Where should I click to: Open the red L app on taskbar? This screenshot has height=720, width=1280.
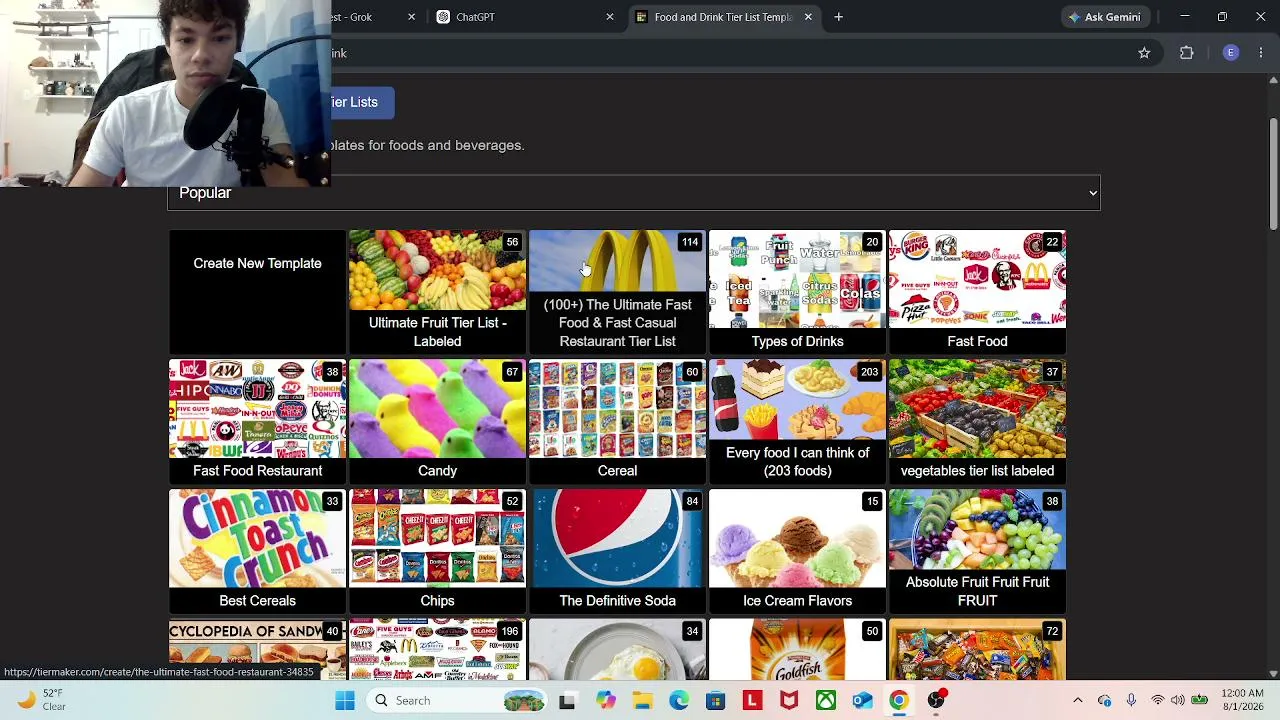click(752, 701)
